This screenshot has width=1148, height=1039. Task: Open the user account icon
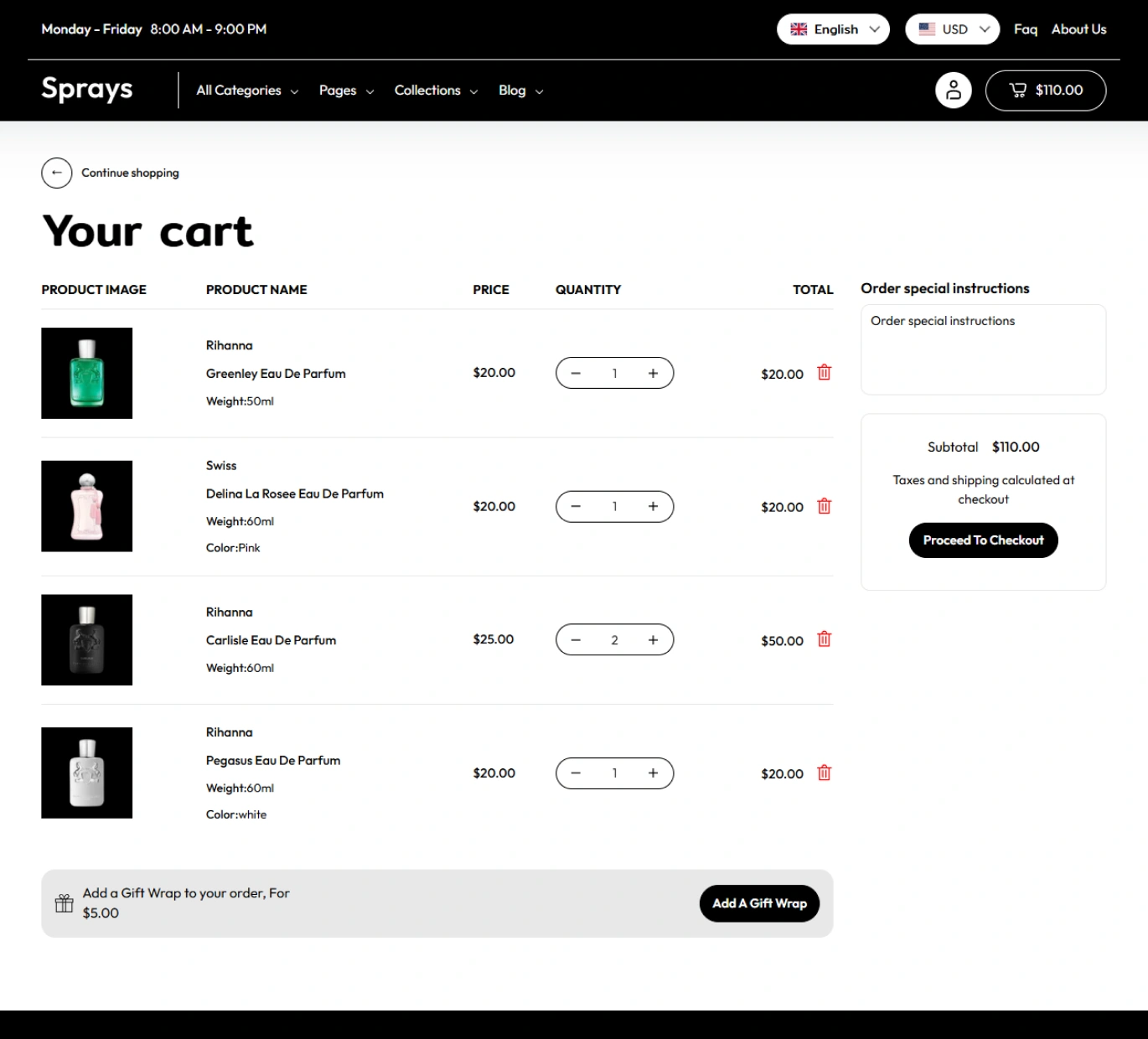point(953,90)
